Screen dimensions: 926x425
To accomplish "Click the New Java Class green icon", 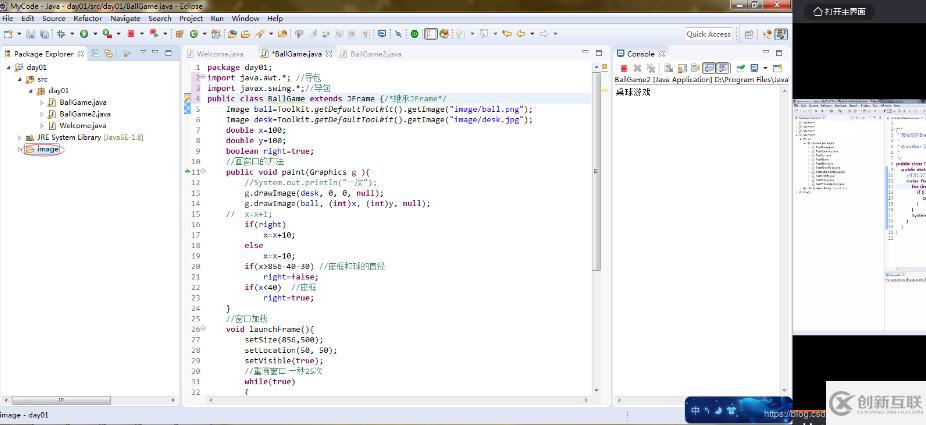I will 192,34.
